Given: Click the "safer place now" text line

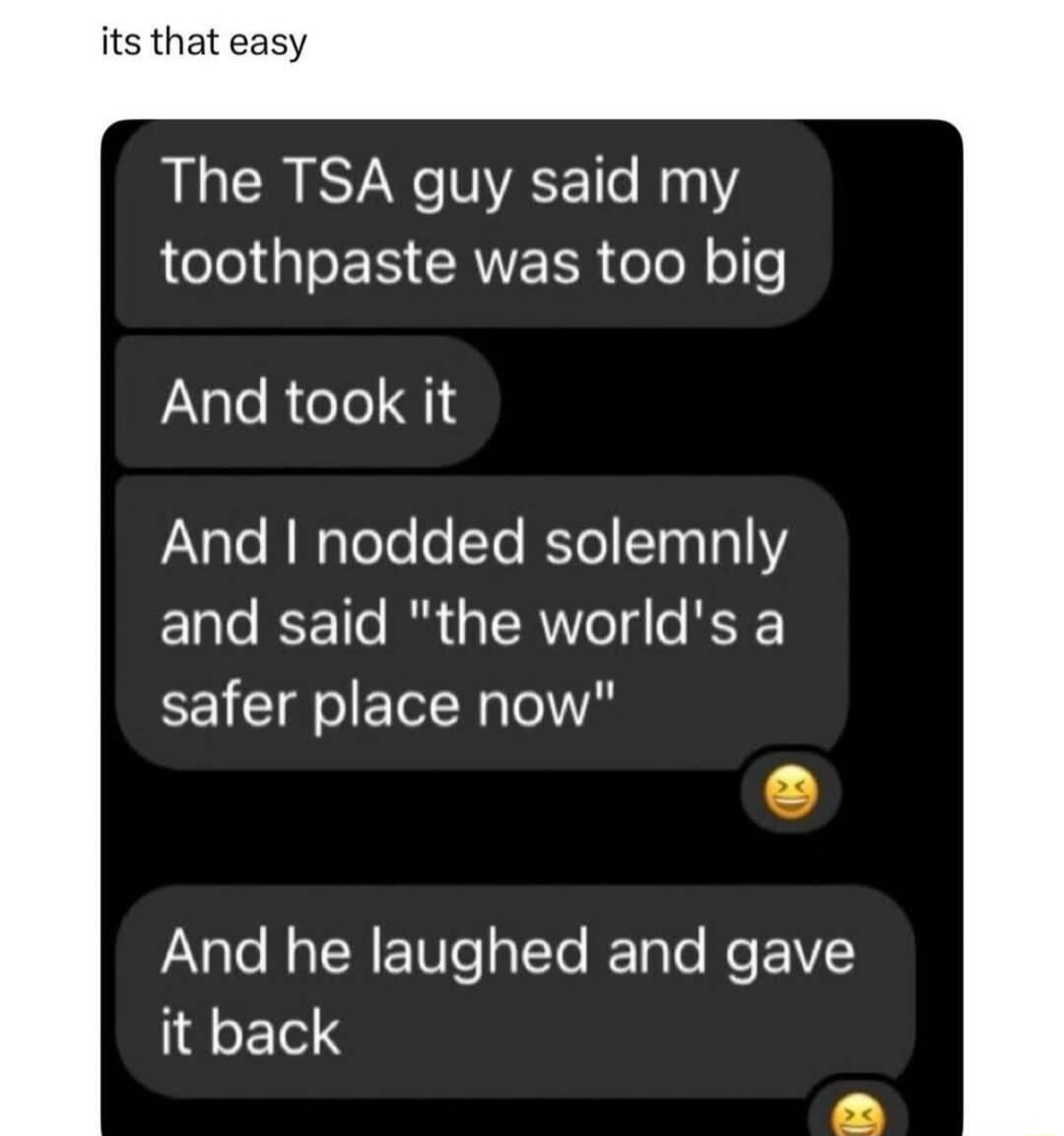Looking at the screenshot, I should point(389,705).
